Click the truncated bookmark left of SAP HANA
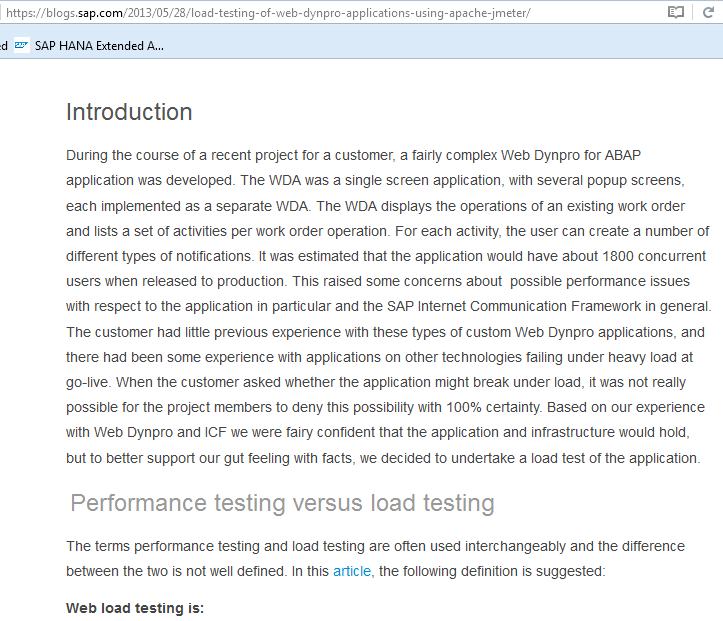The height and width of the screenshot is (621, 723). 3,46
